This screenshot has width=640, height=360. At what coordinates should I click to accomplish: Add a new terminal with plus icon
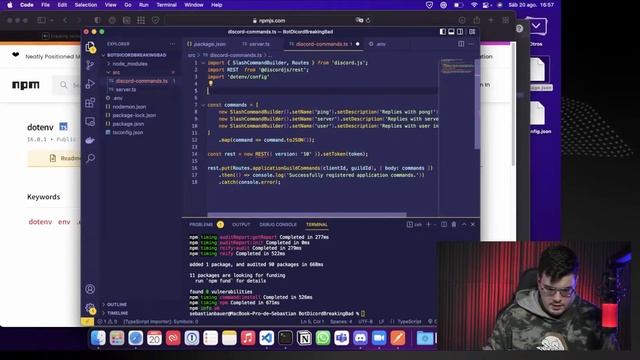[x=428, y=224]
